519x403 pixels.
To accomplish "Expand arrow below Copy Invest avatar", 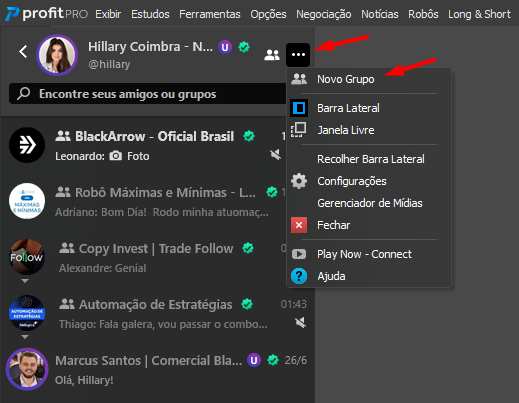I will pos(25,281).
